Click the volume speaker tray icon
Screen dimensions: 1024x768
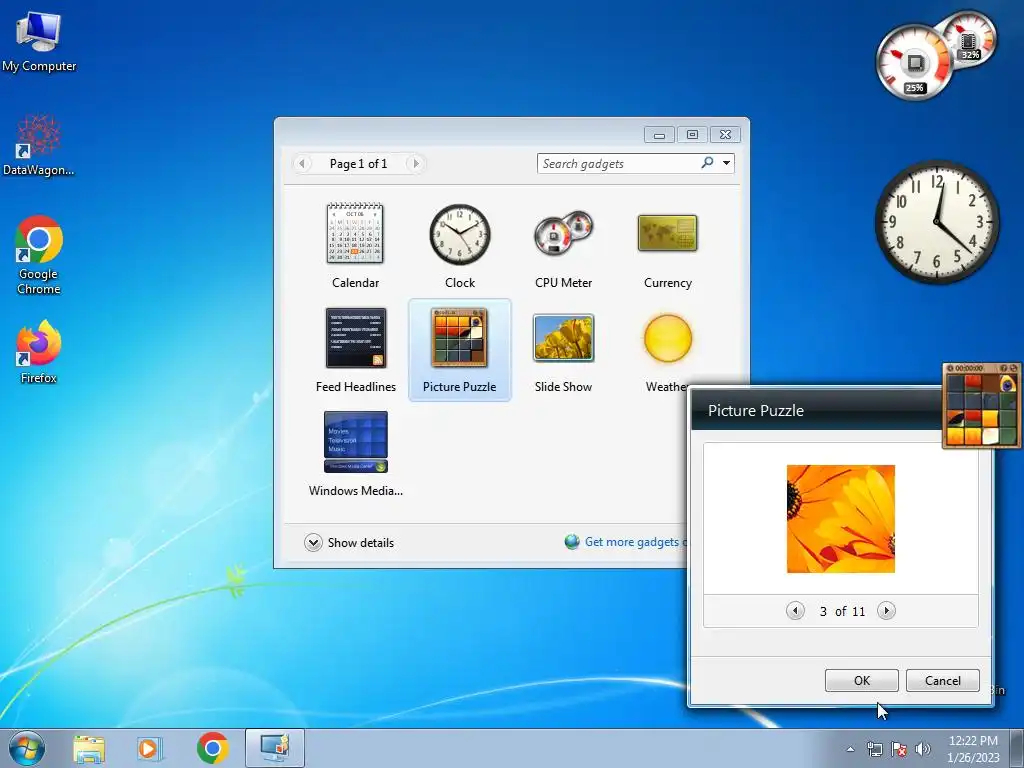tap(923, 749)
